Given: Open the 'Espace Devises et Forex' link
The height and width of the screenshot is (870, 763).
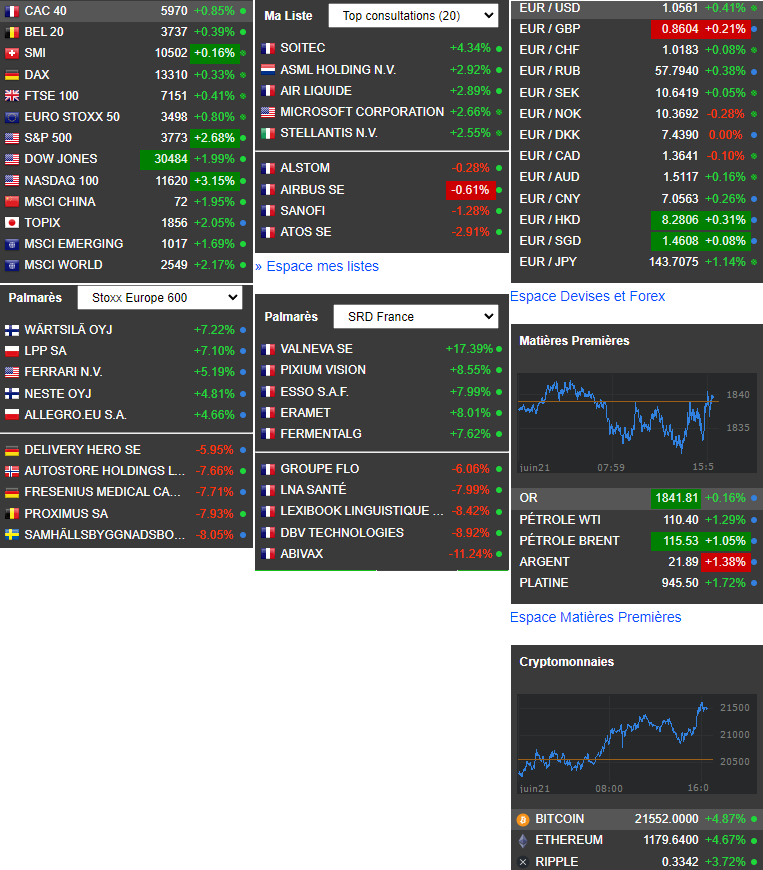Looking at the screenshot, I should click(587, 296).
